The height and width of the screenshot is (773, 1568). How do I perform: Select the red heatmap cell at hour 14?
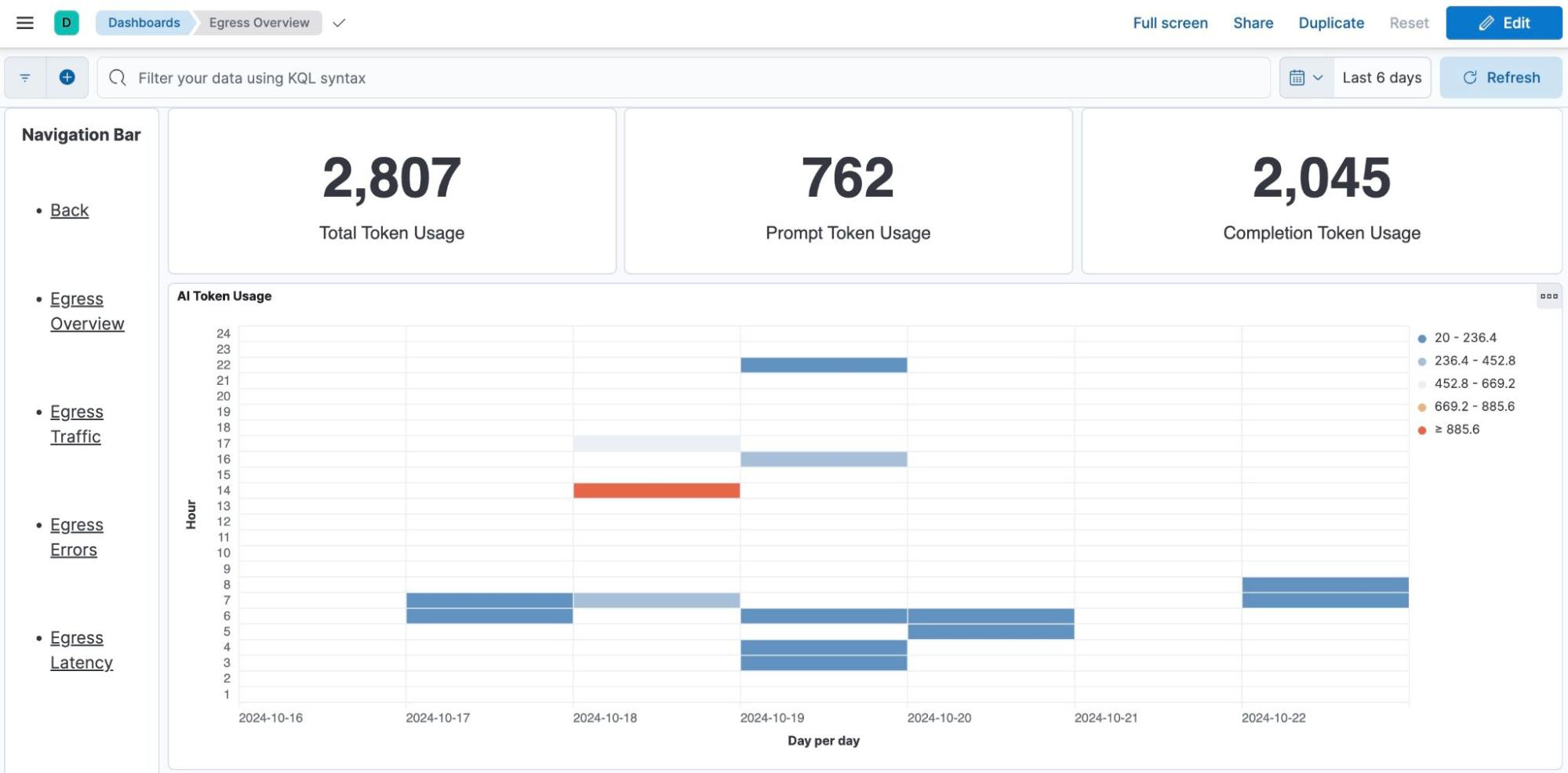pyautogui.click(x=657, y=489)
